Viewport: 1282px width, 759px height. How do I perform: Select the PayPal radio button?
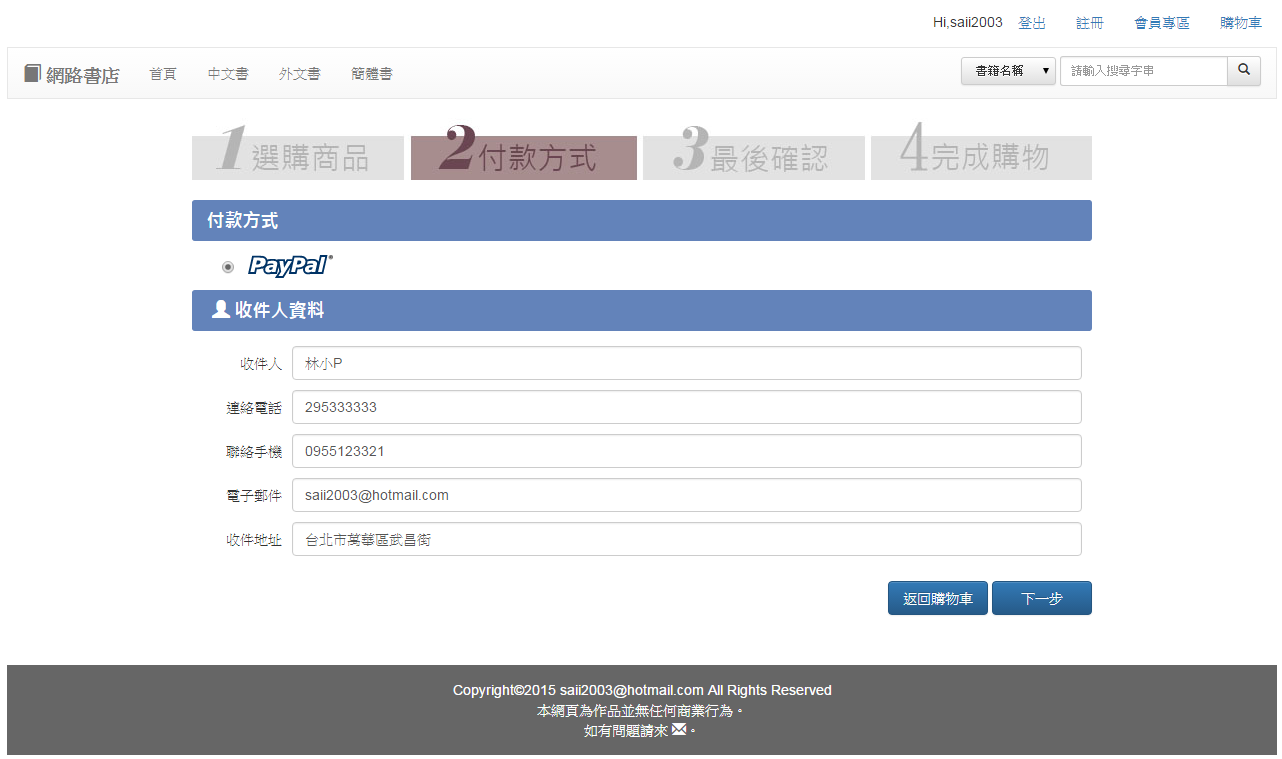tap(228, 267)
